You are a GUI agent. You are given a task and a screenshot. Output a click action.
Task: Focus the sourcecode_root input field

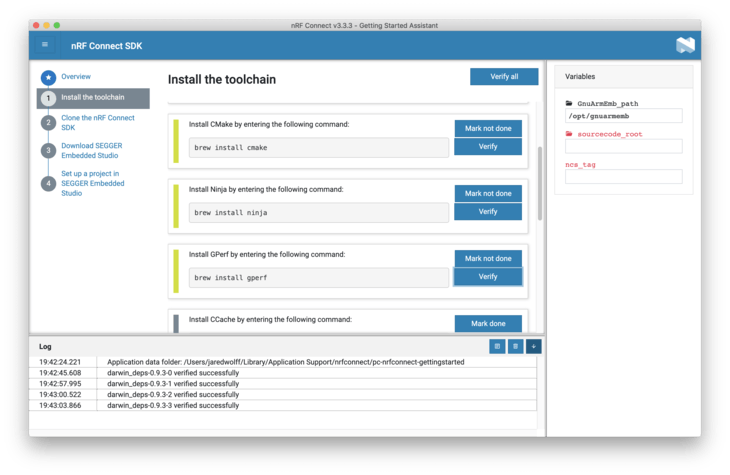point(623,146)
